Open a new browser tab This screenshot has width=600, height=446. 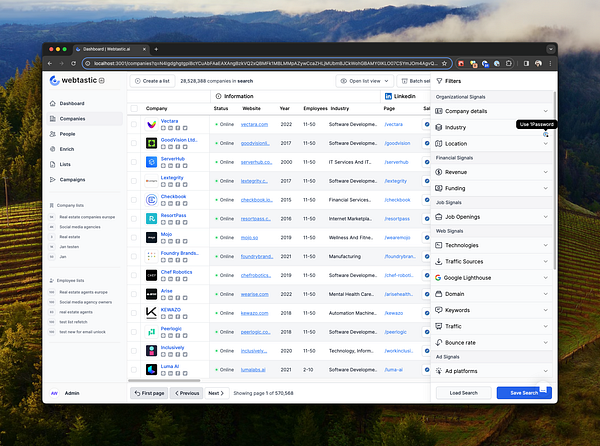pyautogui.click(x=156, y=49)
